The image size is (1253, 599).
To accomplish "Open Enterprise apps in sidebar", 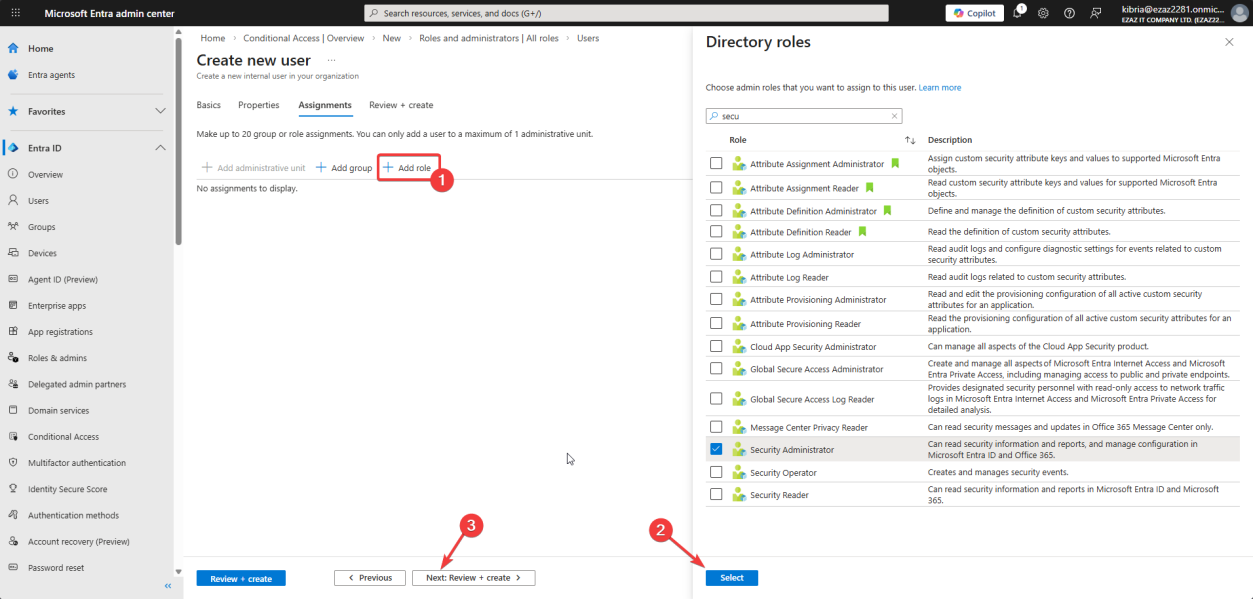I will pyautogui.click(x=57, y=305).
